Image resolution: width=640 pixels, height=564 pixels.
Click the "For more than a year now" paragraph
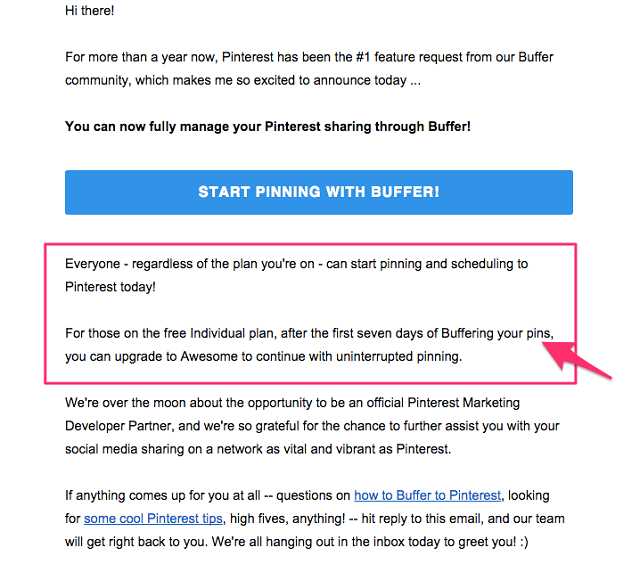coord(140,57)
